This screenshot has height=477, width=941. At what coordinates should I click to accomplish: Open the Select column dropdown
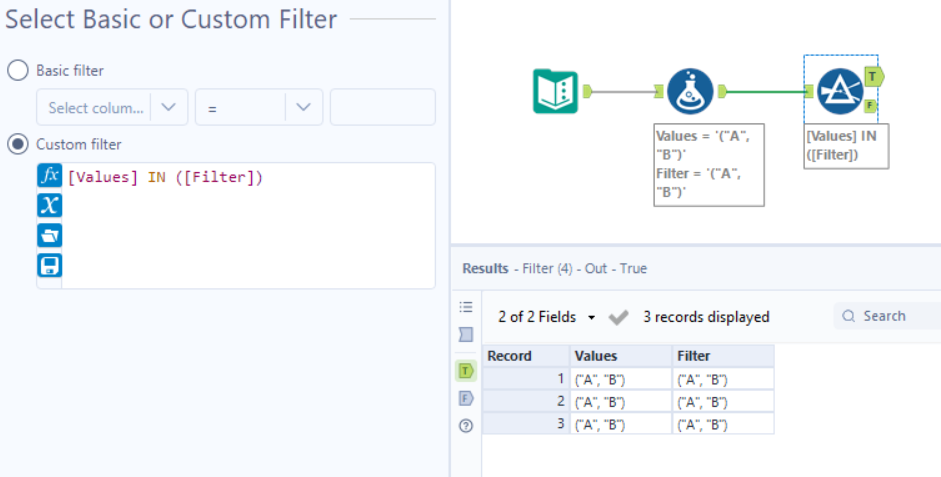[111, 107]
